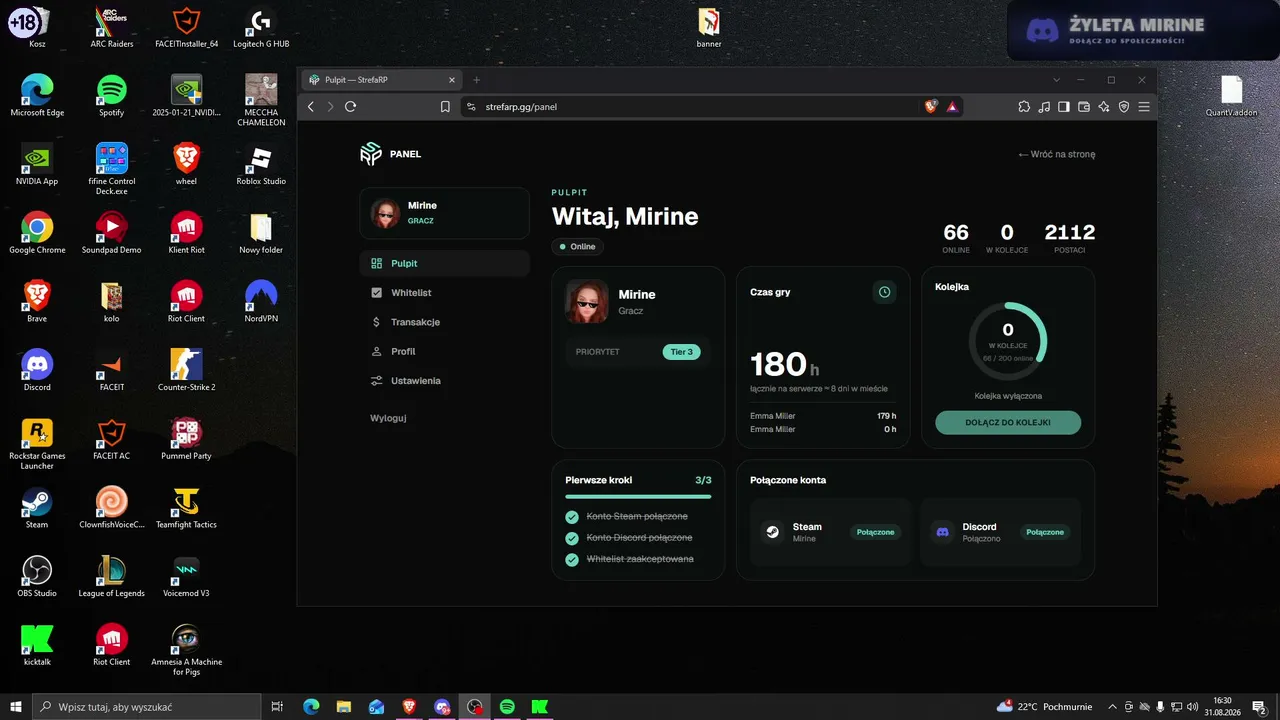Reload the strefarp.gg page

click(x=350, y=106)
